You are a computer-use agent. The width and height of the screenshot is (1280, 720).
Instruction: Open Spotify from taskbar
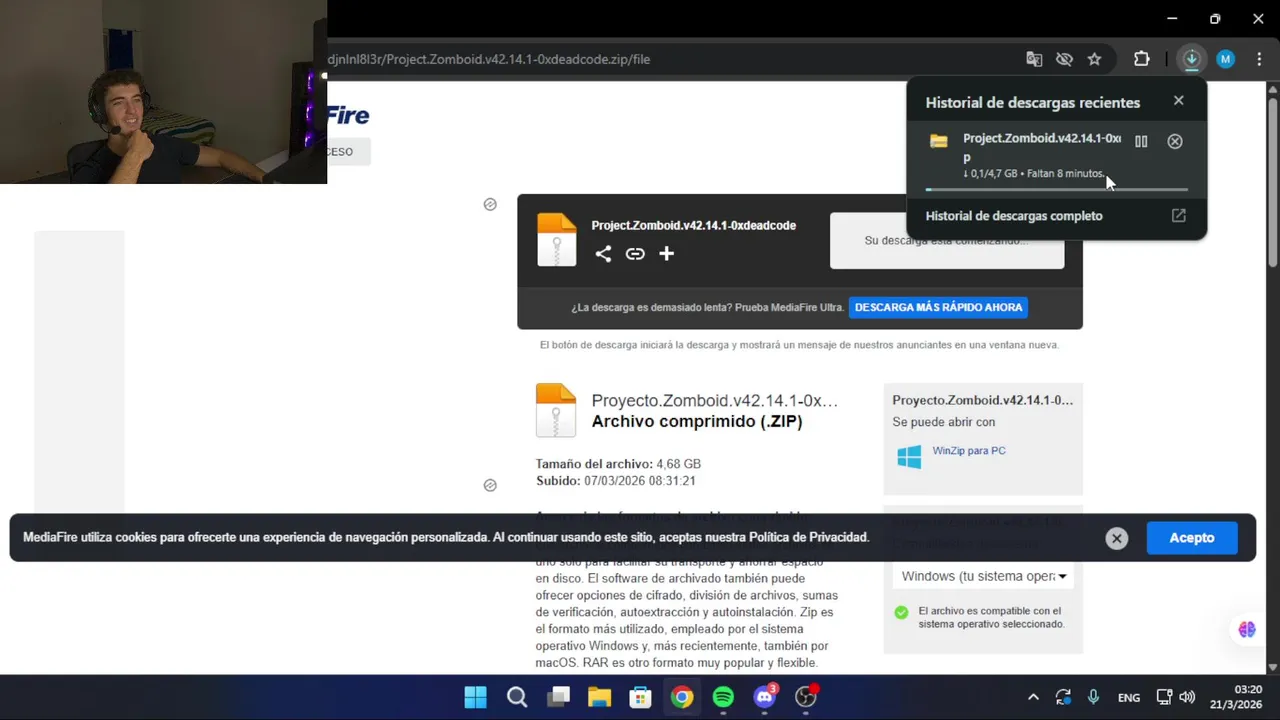723,697
